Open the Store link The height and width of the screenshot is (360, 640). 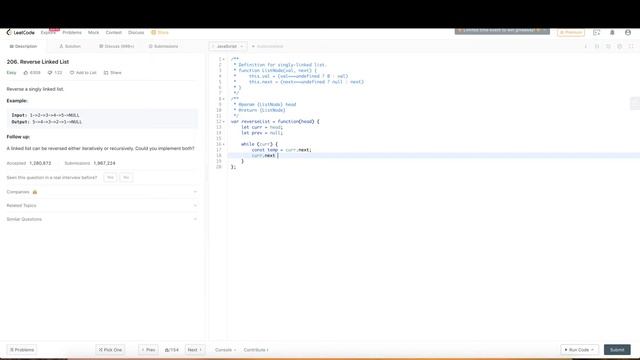click(x=160, y=32)
